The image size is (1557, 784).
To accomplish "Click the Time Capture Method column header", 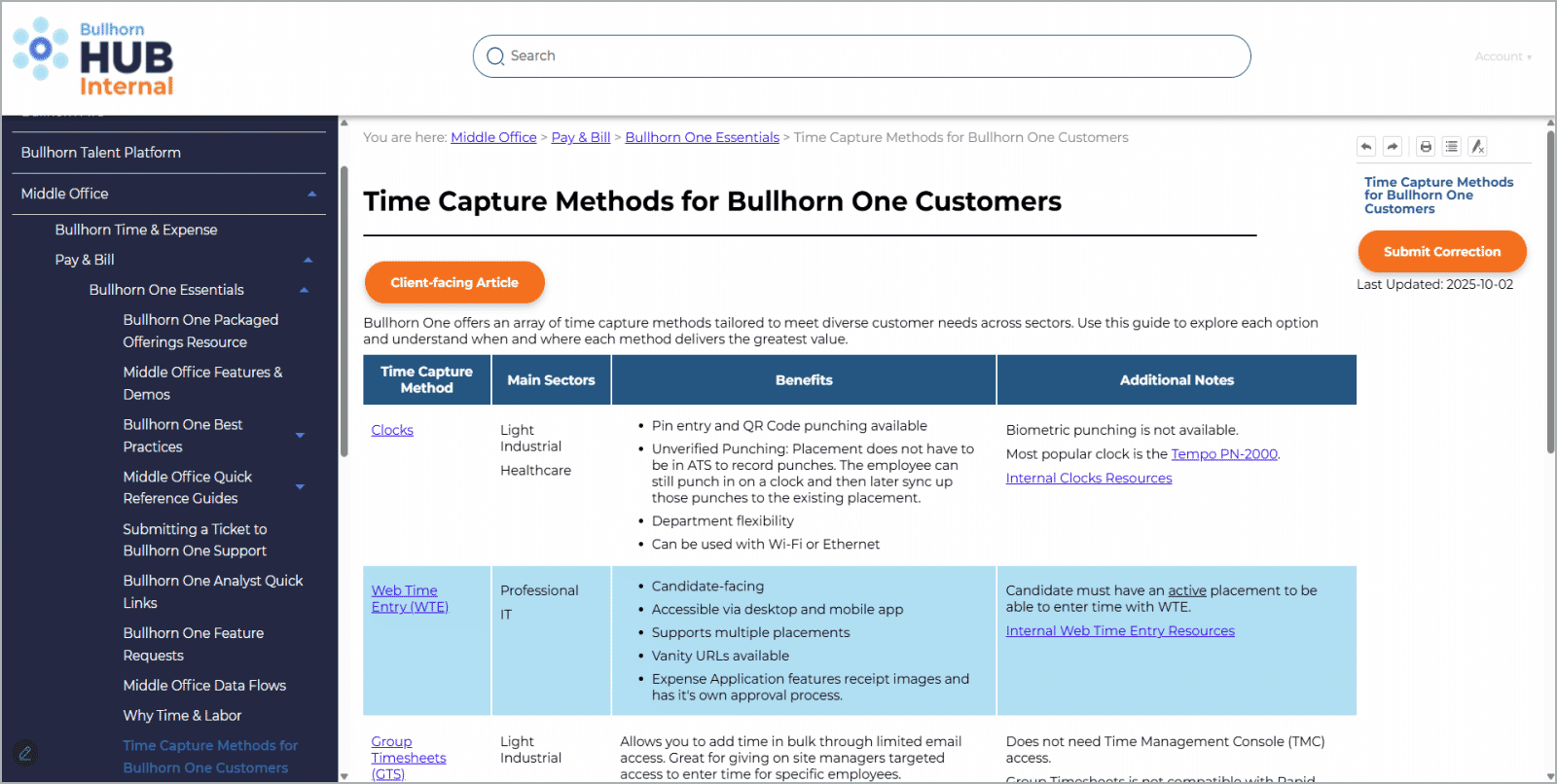I will click(x=426, y=379).
